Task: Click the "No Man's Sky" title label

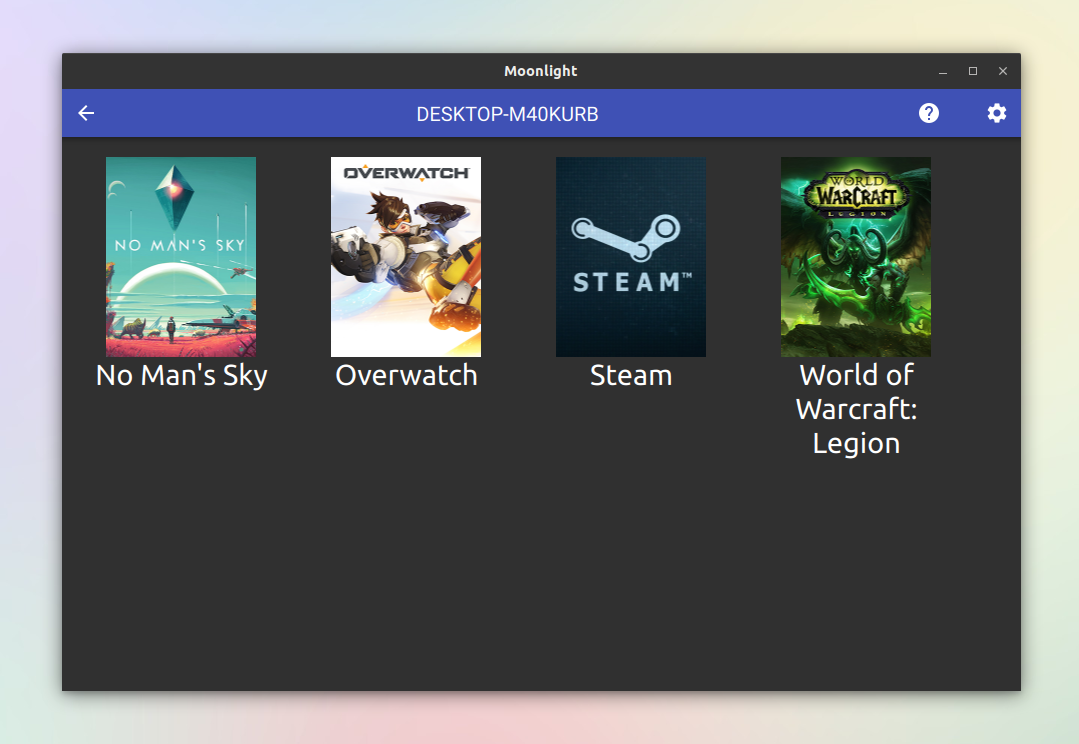Action: [182, 376]
